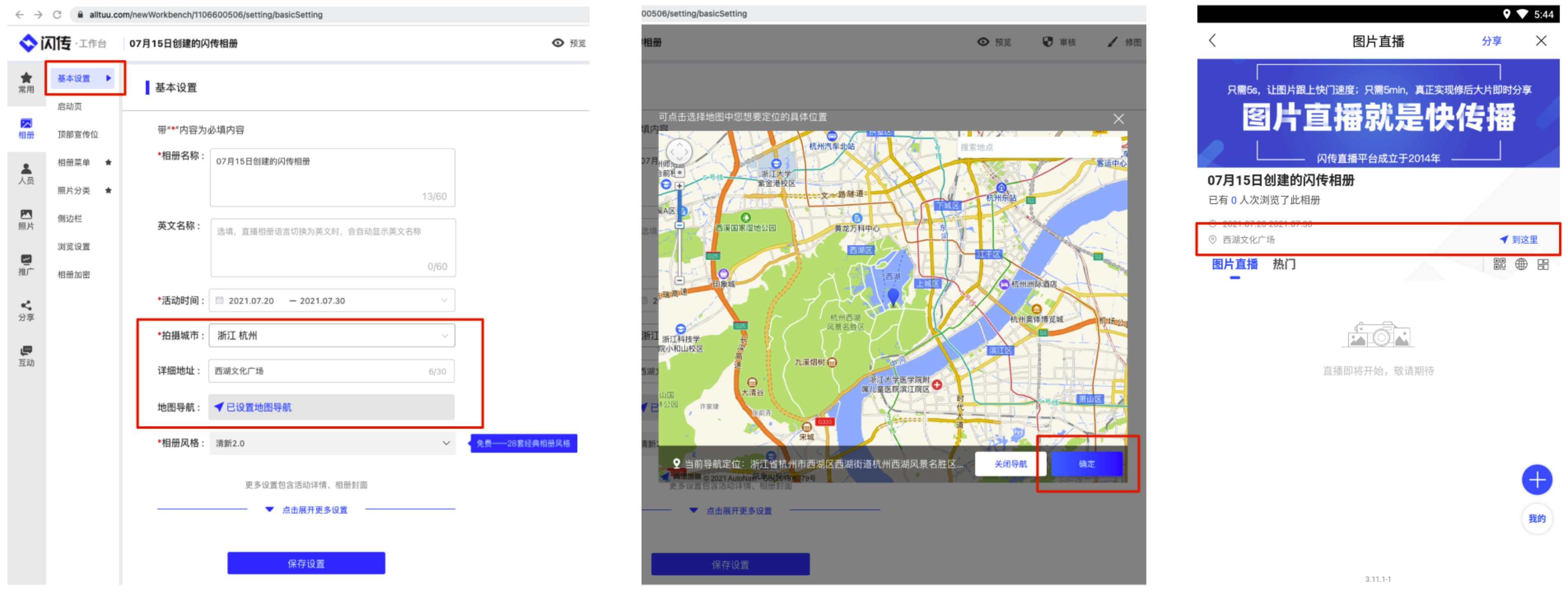Click 关闭导航 button
This screenshot has height=595, width=1568.
(1010, 464)
